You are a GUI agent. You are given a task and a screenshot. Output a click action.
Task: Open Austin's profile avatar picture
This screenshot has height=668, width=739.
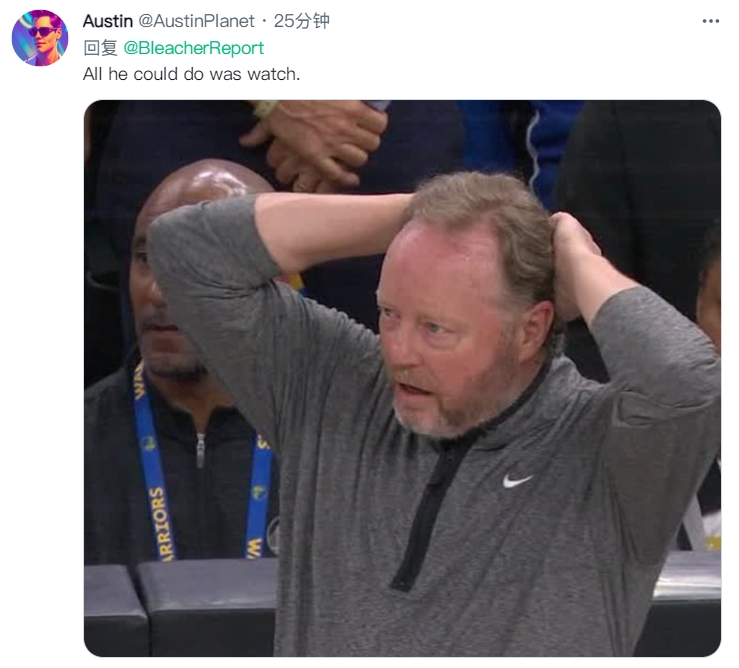[40, 38]
